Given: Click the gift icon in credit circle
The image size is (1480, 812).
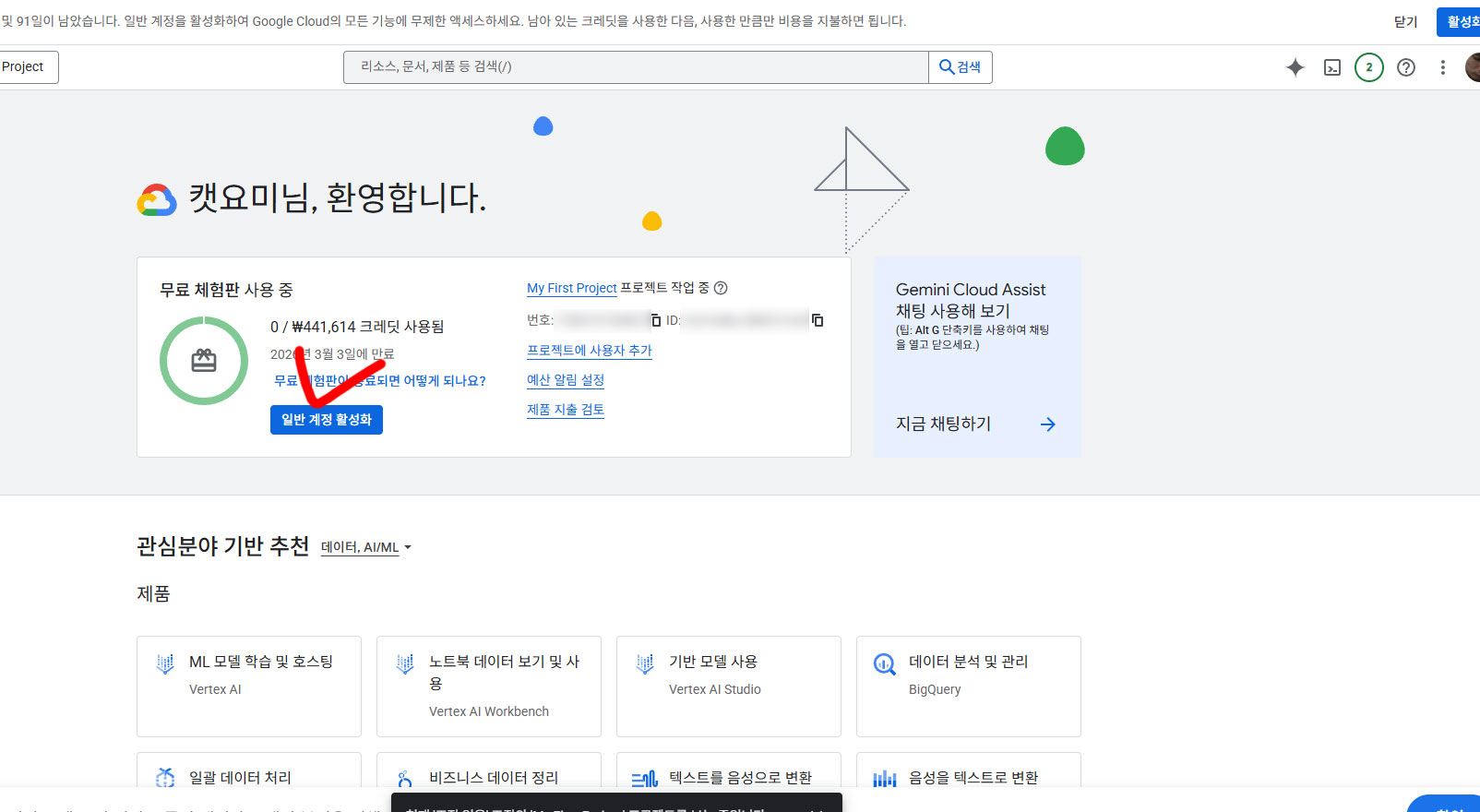Looking at the screenshot, I should tap(204, 361).
